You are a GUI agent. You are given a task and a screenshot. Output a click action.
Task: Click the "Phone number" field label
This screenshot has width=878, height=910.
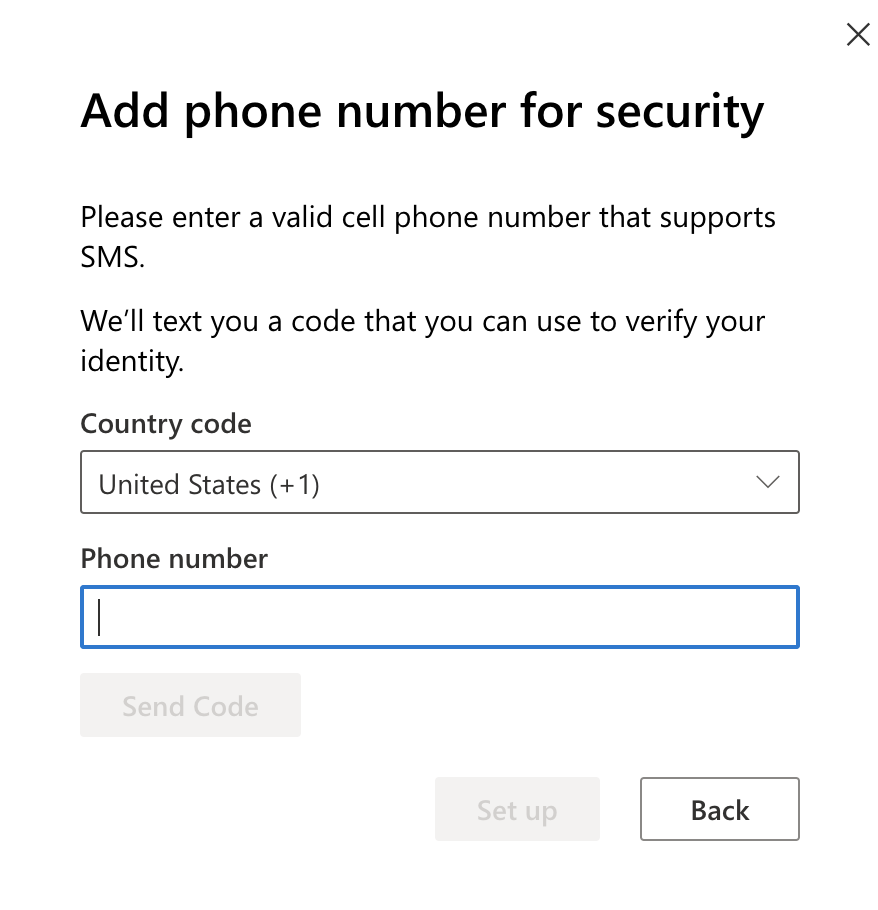[x=174, y=558]
